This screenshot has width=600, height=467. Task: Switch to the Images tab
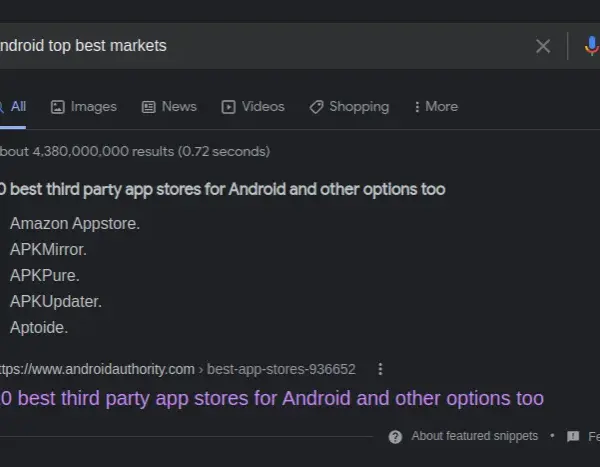point(84,106)
